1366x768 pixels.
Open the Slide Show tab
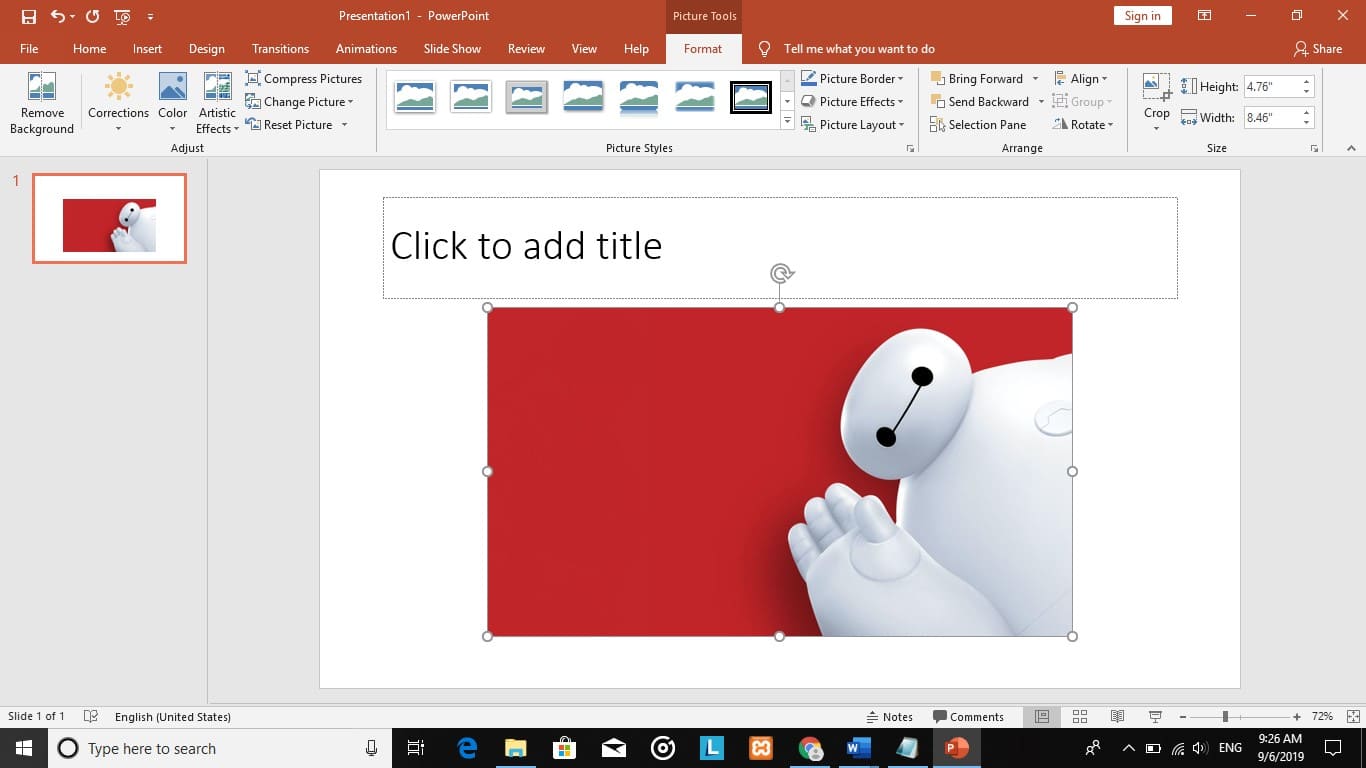click(452, 48)
